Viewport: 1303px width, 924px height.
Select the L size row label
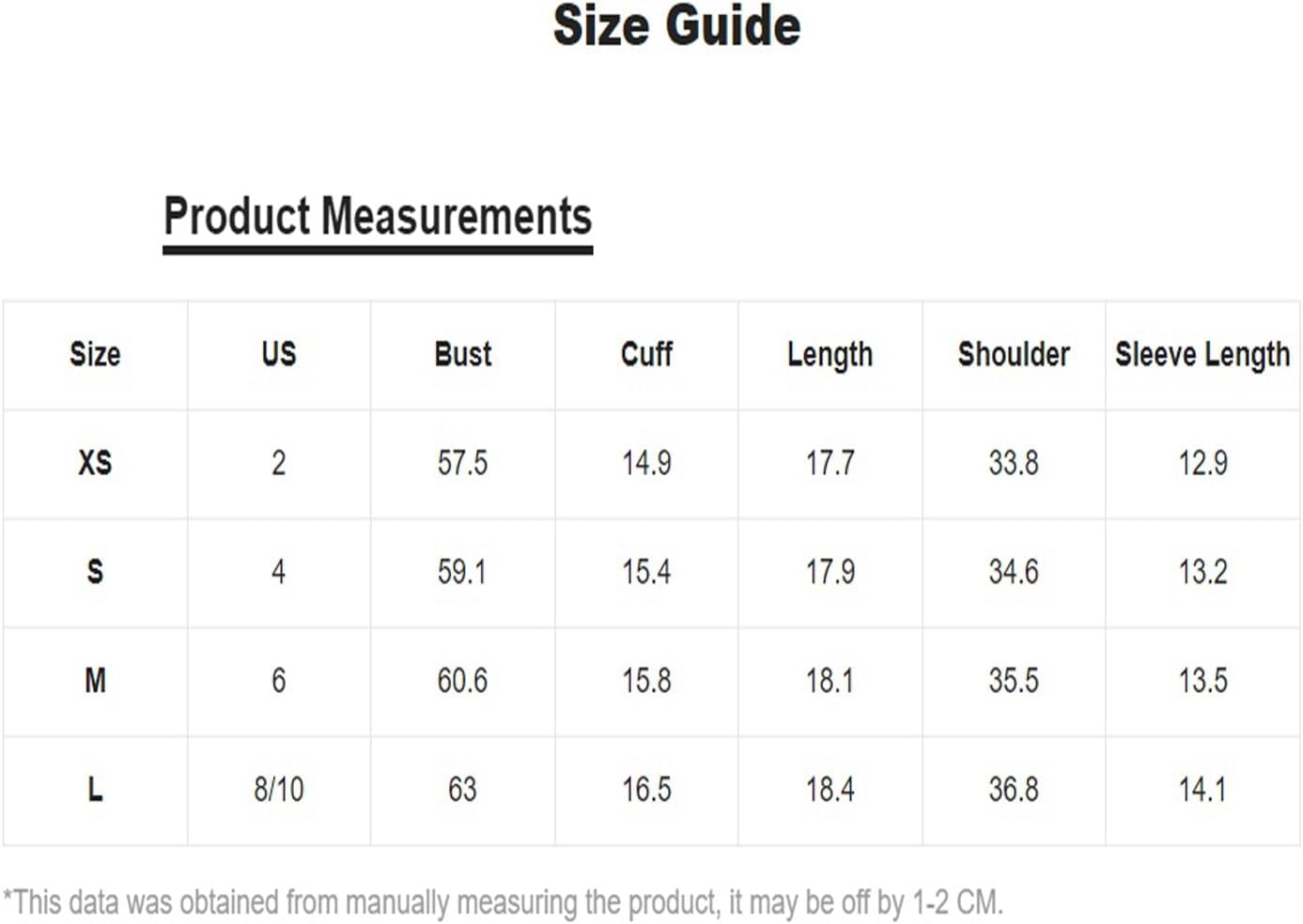pyautogui.click(x=95, y=790)
